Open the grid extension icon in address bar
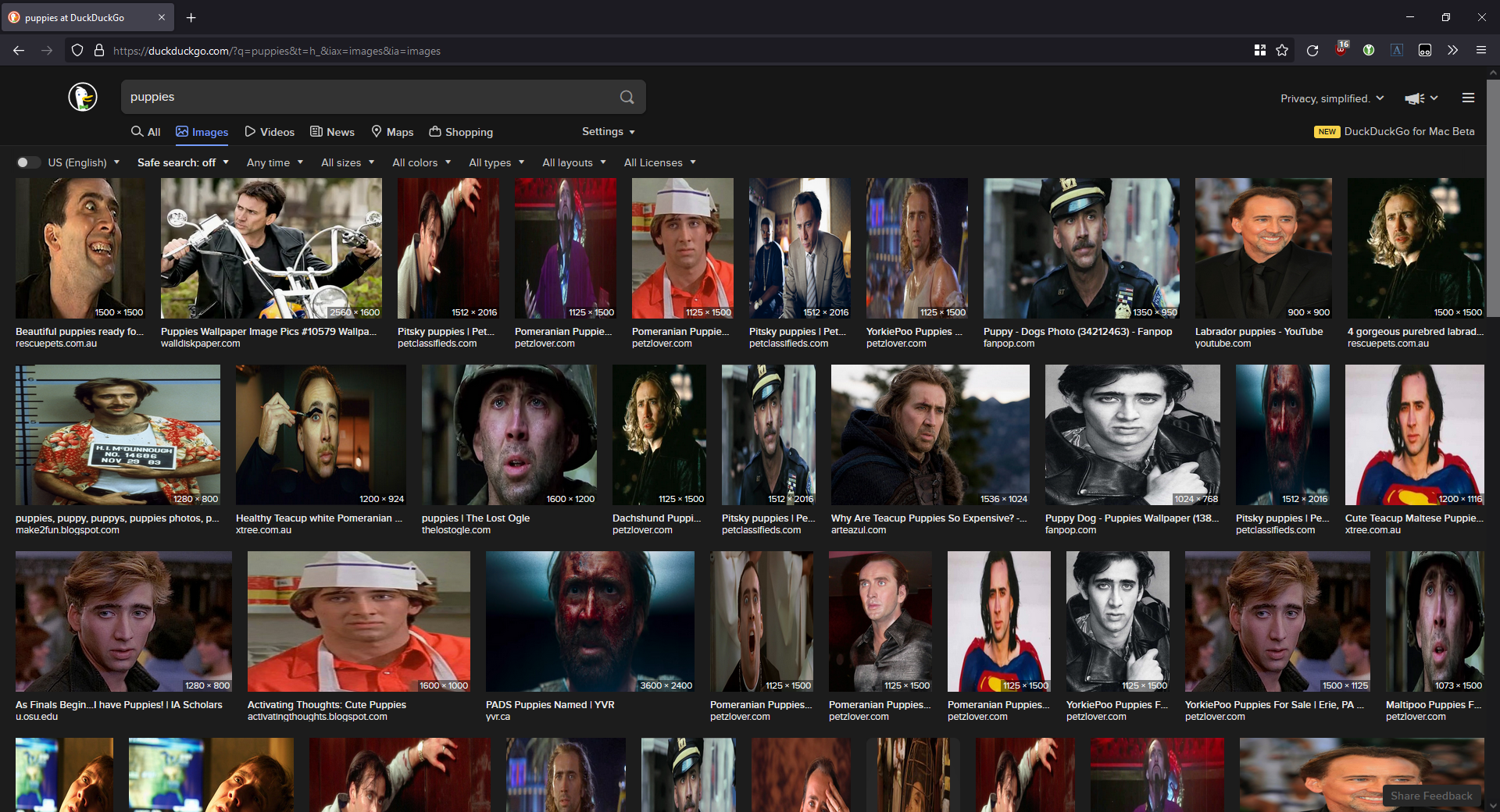This screenshot has width=1500, height=812. click(x=1259, y=51)
